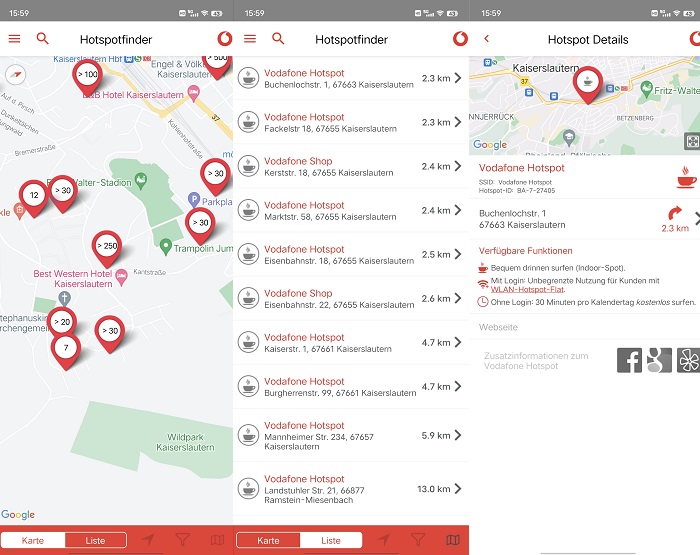The image size is (700, 555).
Task: Tap location arrow in map screen bottom bar
Action: tap(148, 540)
